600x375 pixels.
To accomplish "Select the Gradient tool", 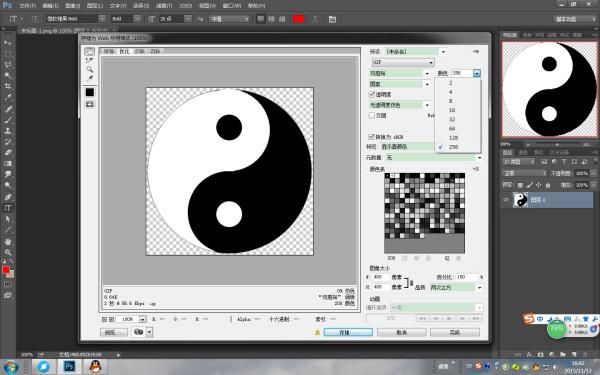I will pos(8,163).
